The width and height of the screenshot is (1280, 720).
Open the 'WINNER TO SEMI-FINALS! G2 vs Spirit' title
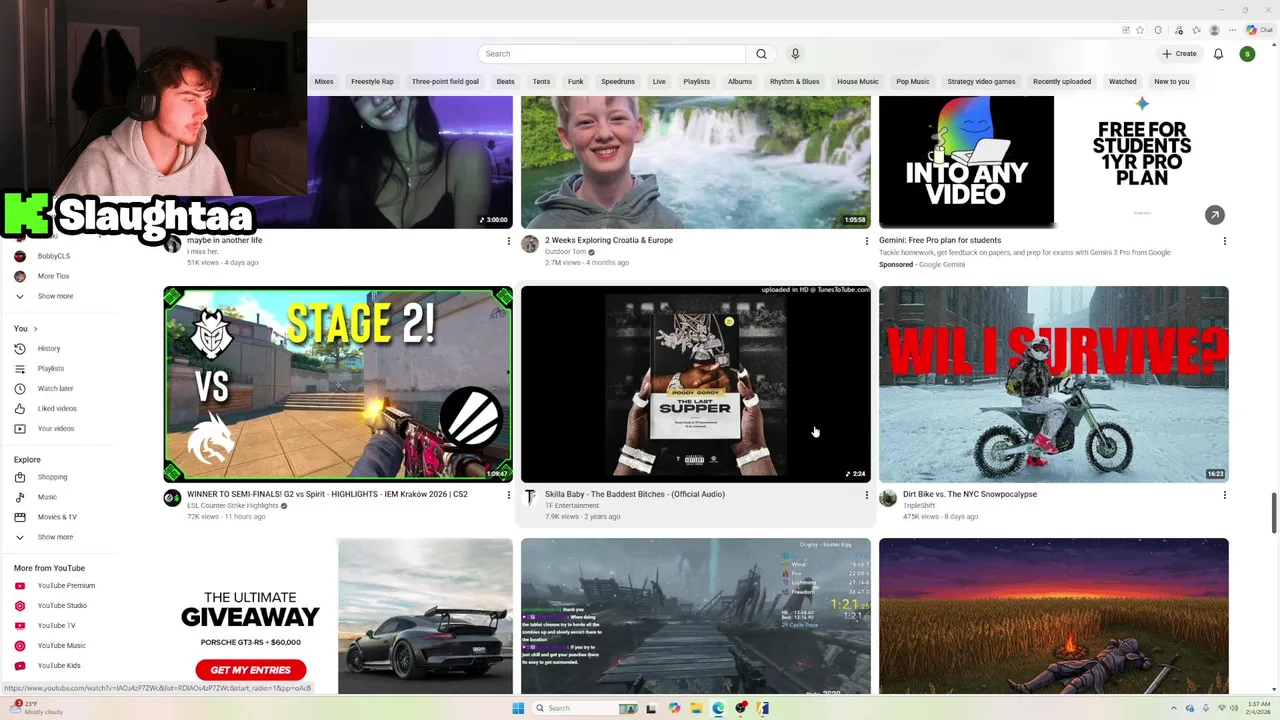click(327, 494)
